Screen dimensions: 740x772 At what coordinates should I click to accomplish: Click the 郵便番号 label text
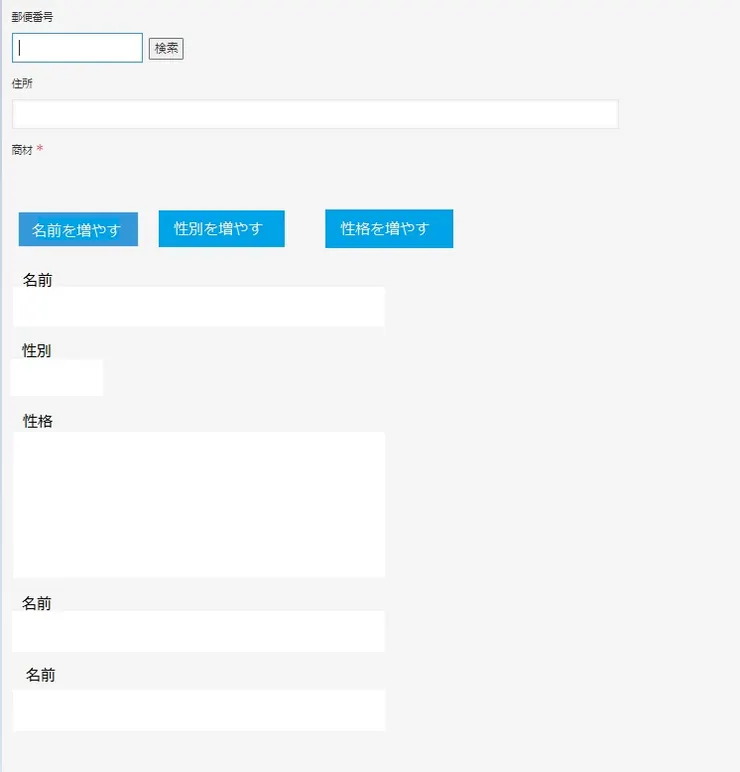click(32, 17)
